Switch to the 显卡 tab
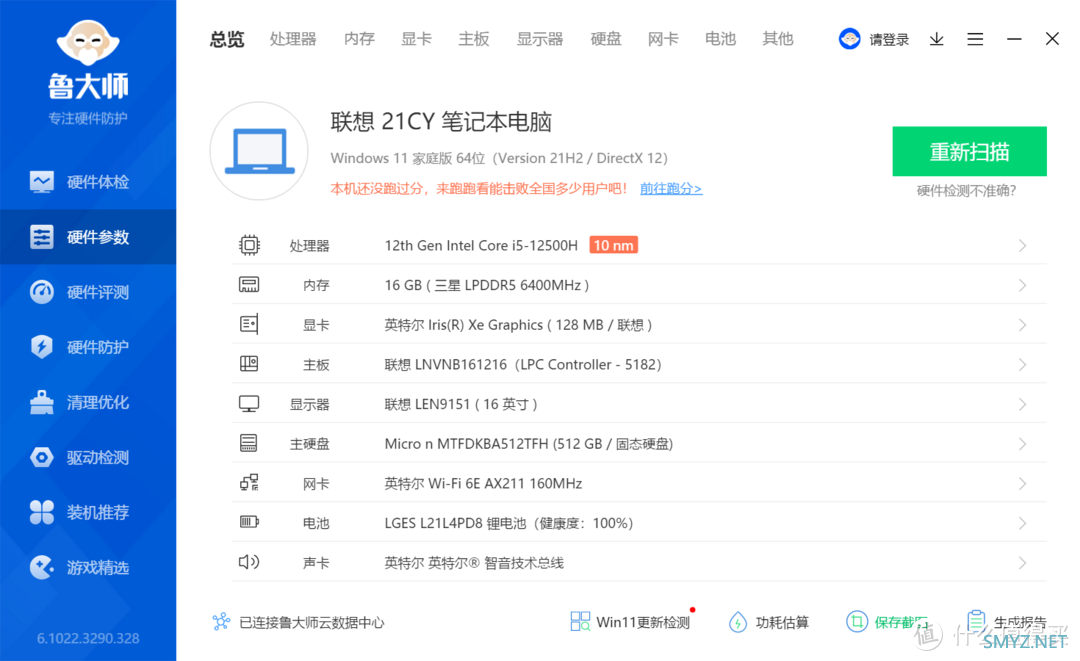Viewport: 1080px width, 661px height. 416,39
